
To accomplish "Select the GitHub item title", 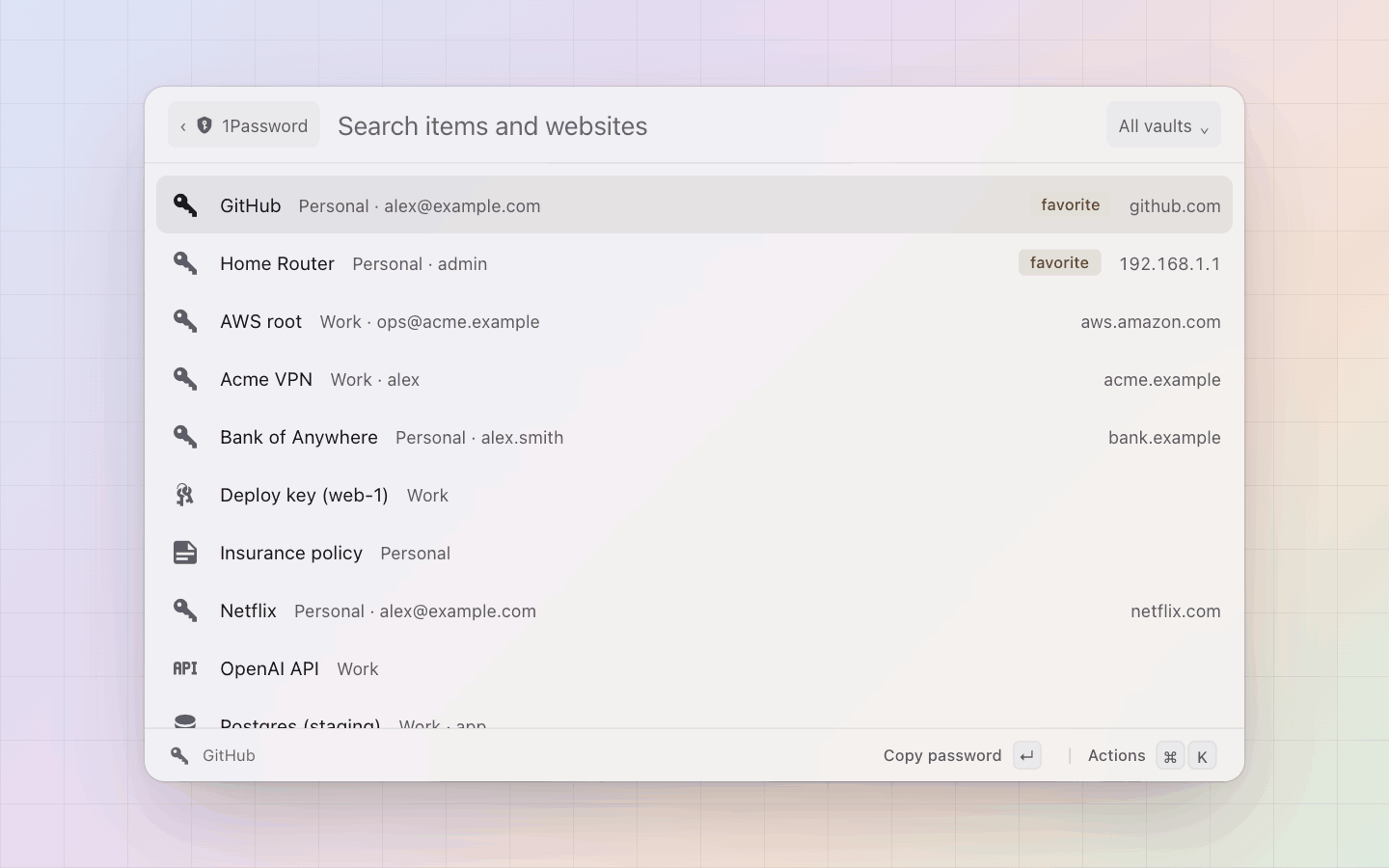I will click(x=251, y=205).
